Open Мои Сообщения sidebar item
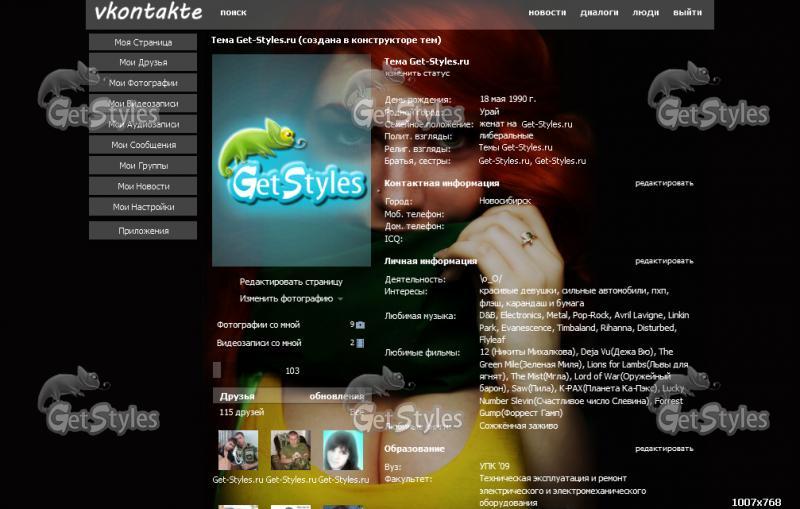 click(143, 145)
